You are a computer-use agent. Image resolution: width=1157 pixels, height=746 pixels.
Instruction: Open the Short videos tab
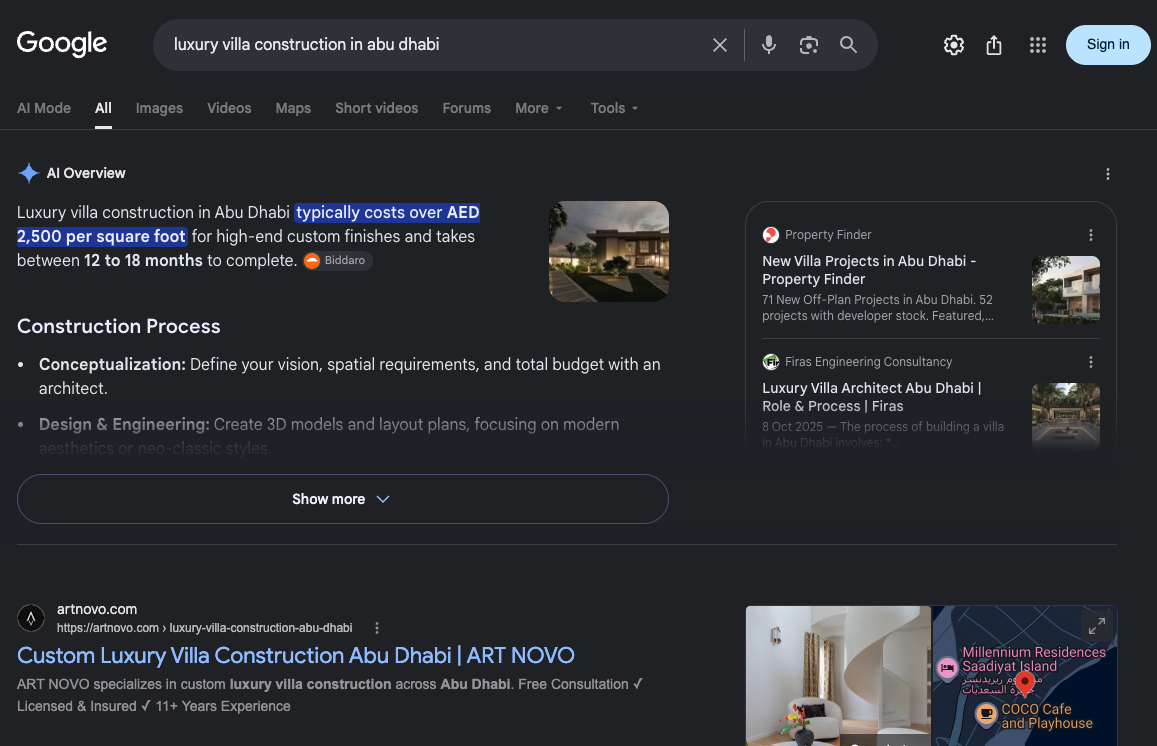[x=376, y=108]
